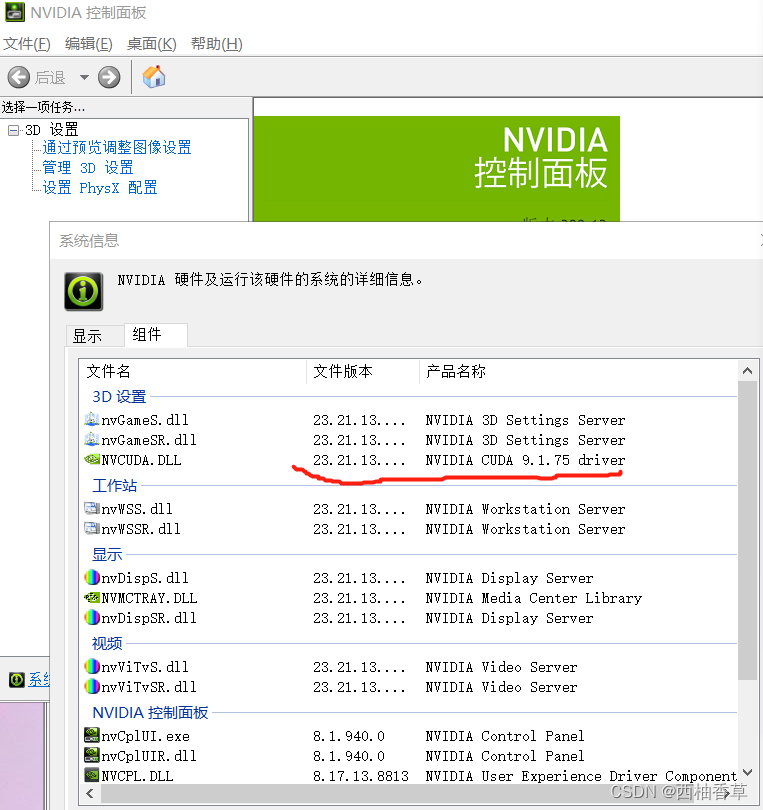Click the vertical scrollbar thumb in the file list
This screenshot has width=763, height=810.
747,531
